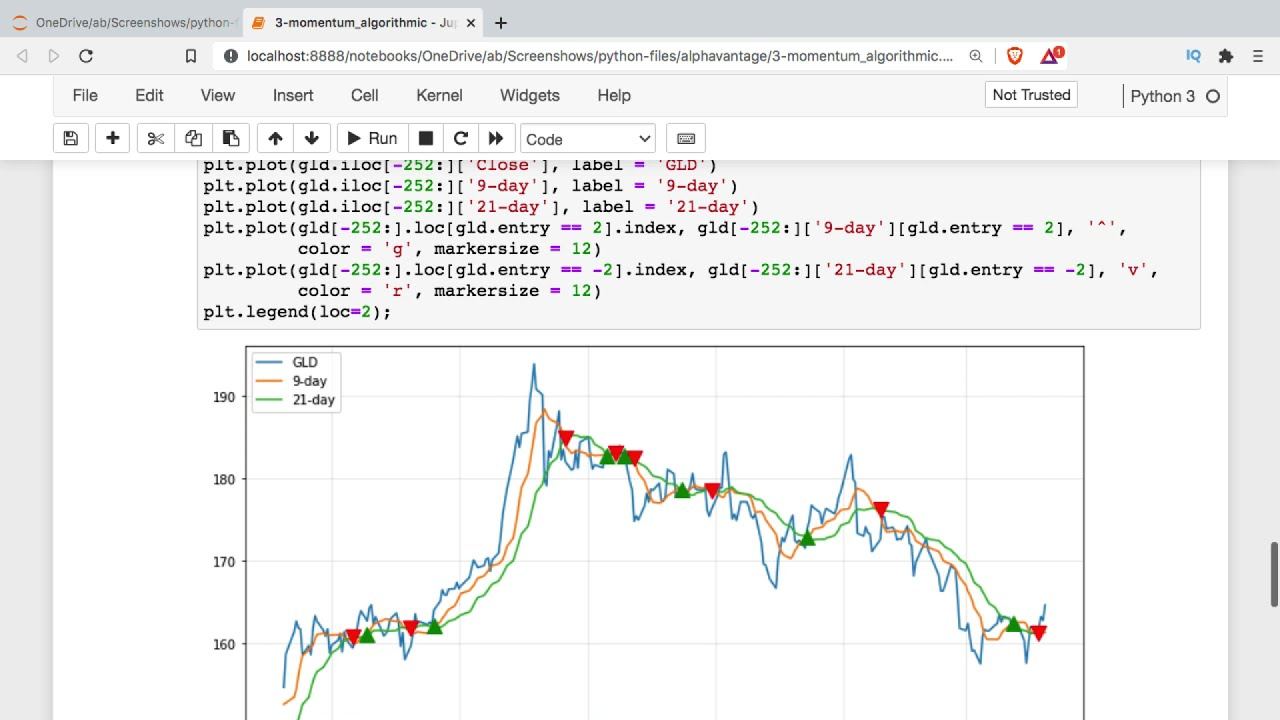Click the Python 3 kernel name
Screen dimensions: 1280x720
pos(1162,96)
